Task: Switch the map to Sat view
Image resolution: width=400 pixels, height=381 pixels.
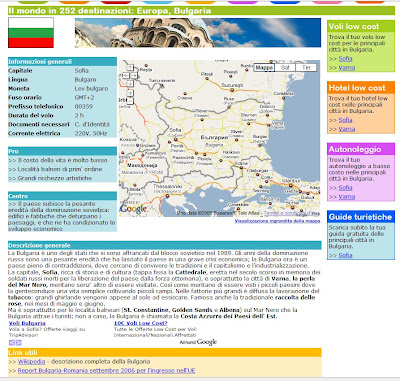Action: [x=285, y=67]
